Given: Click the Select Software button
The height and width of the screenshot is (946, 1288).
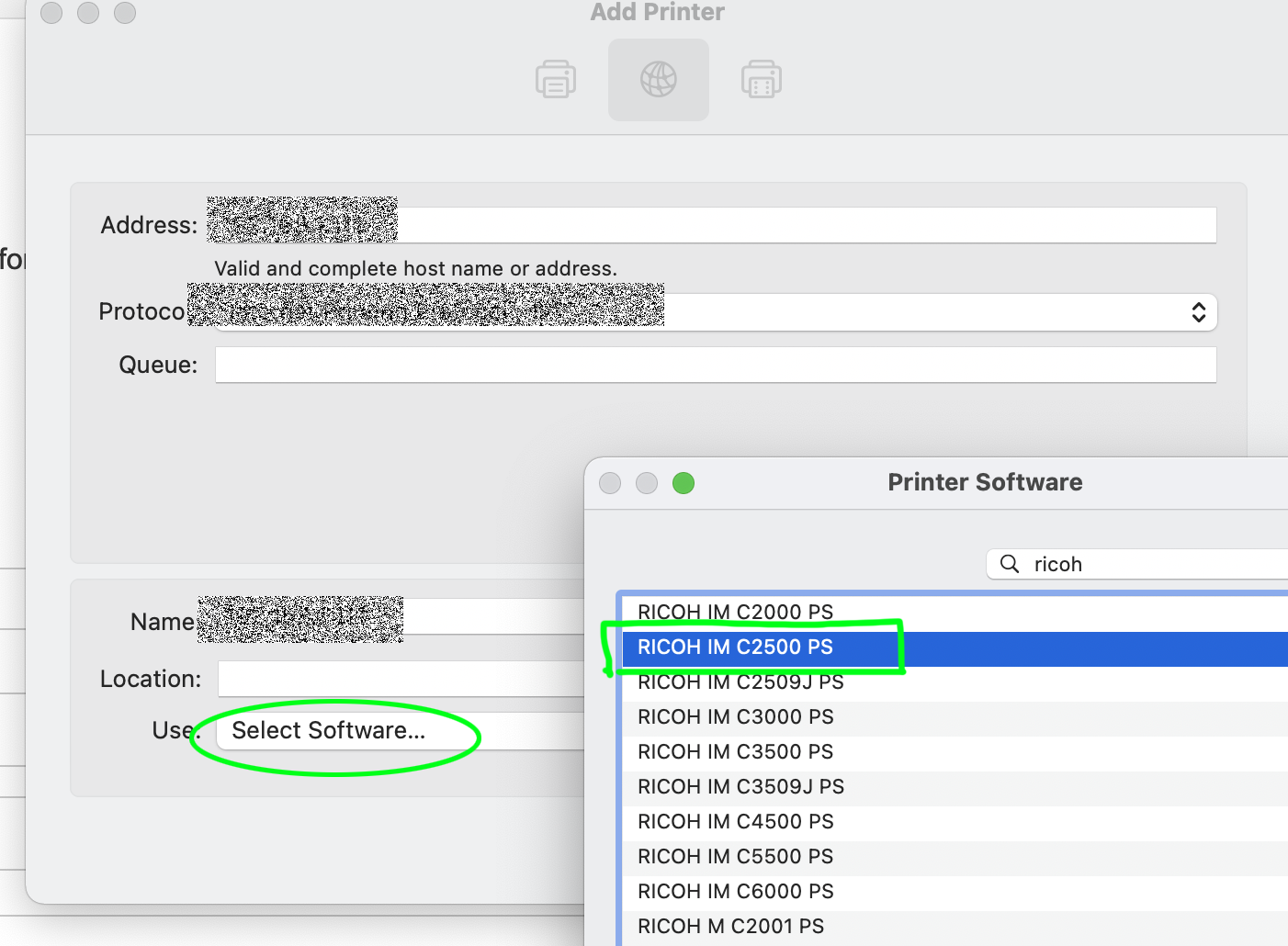Looking at the screenshot, I should coord(329,730).
